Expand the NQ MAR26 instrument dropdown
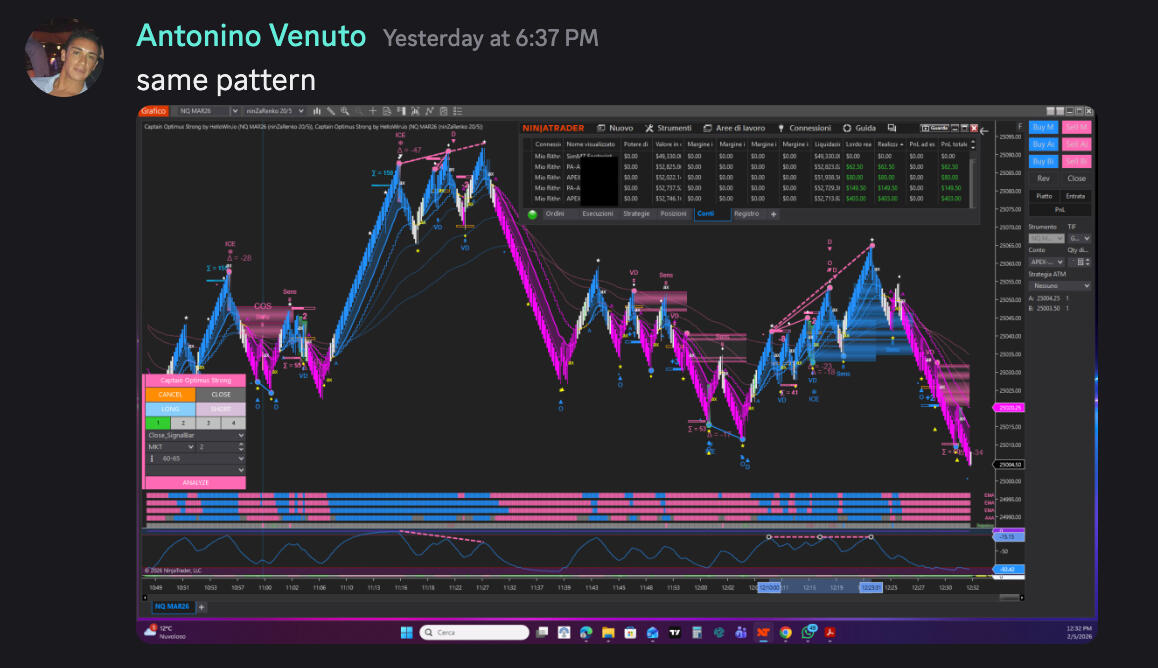 pyautogui.click(x=234, y=111)
